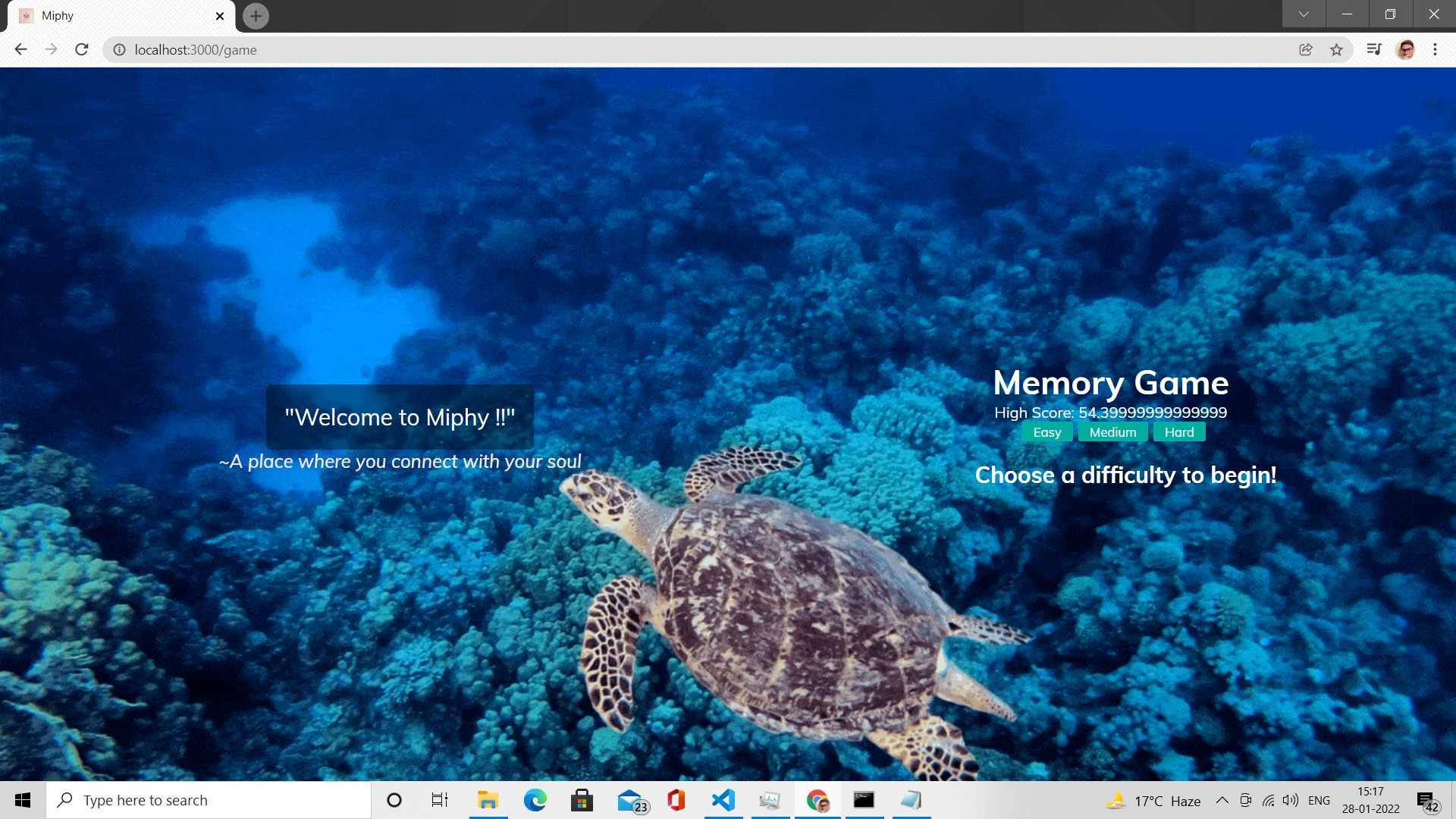The width and height of the screenshot is (1456, 819).
Task: Bookmark this page with the star icon
Action: [x=1336, y=49]
